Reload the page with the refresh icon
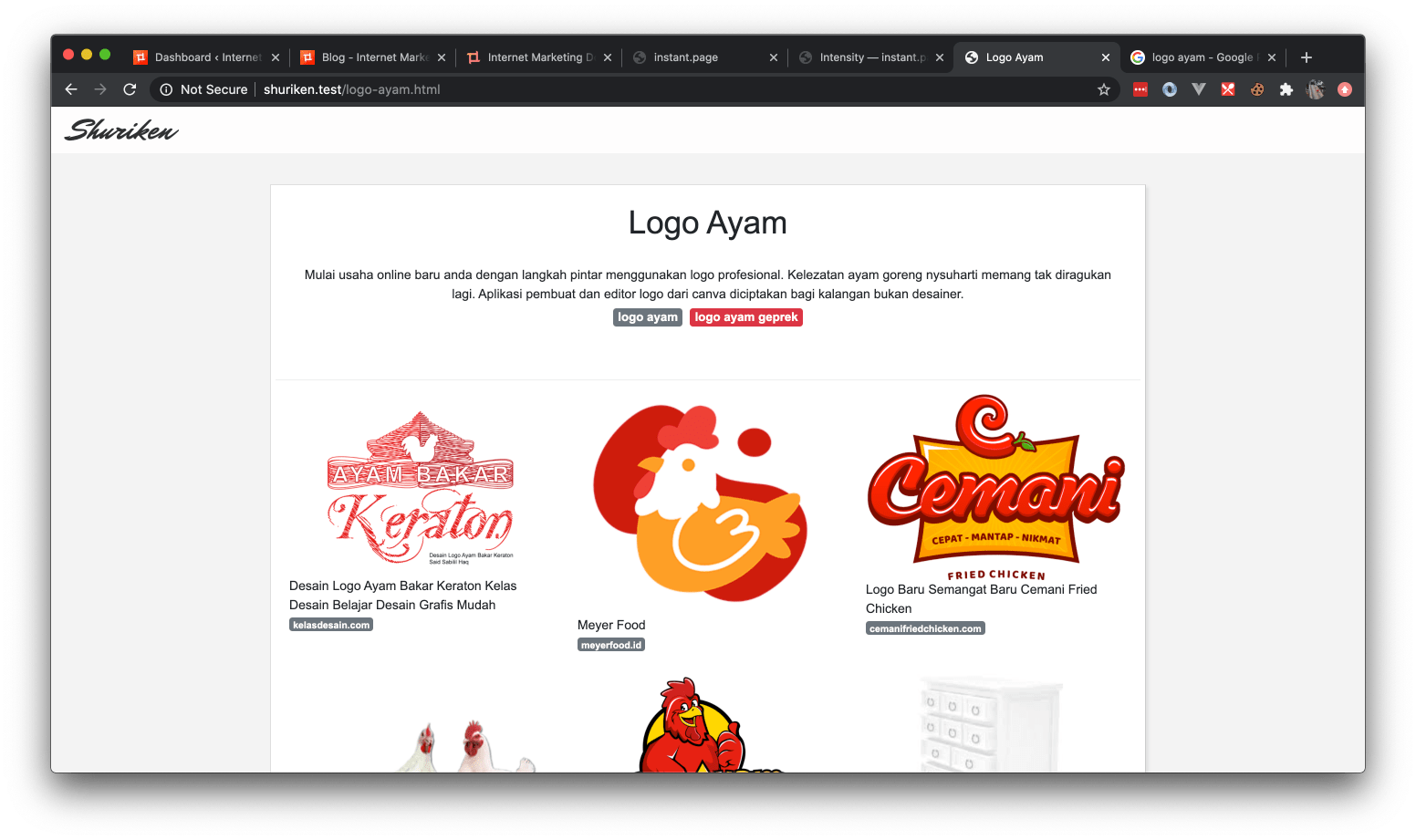Screen dimensions: 1416x840 [x=130, y=89]
